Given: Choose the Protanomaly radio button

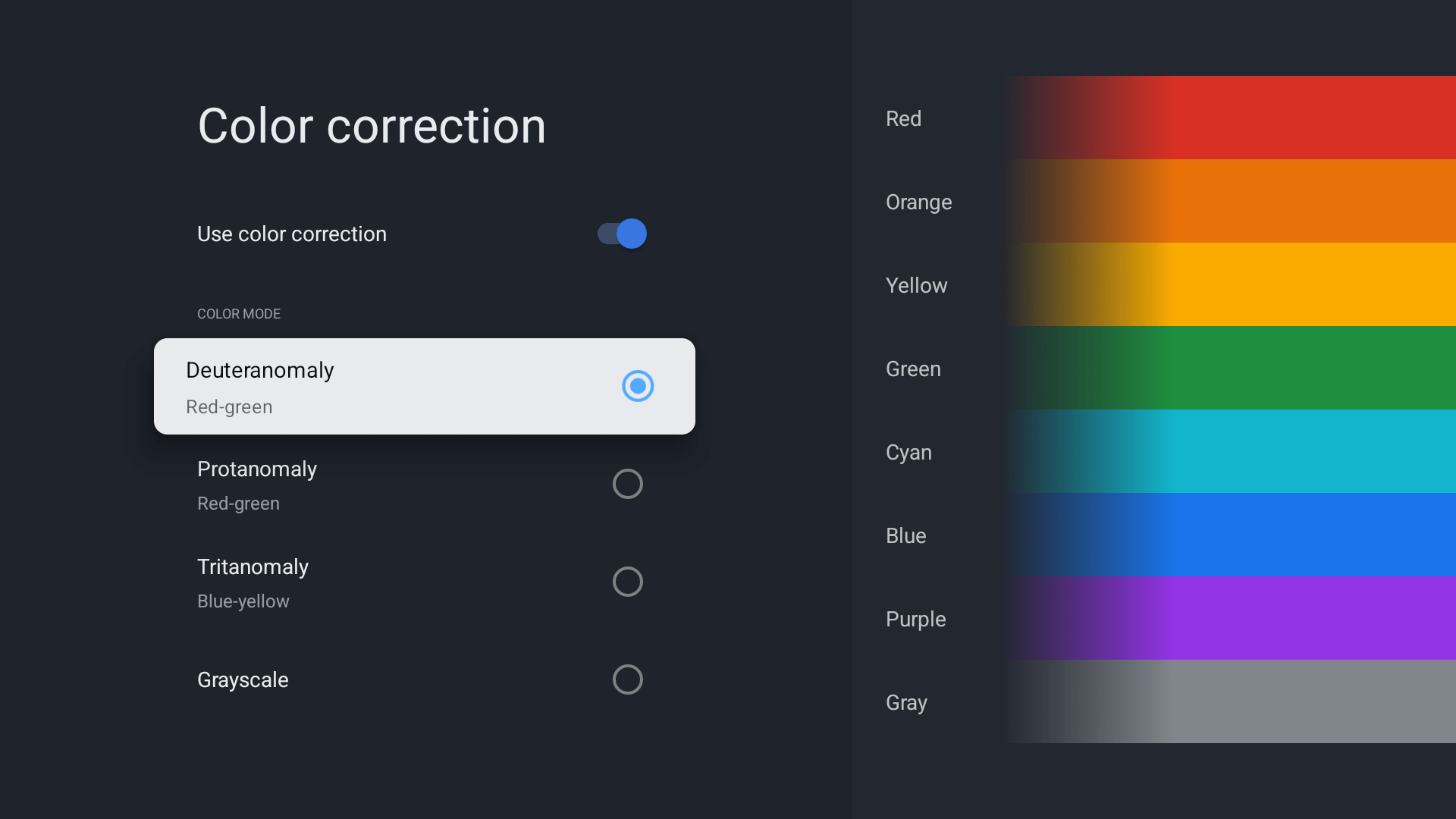Looking at the screenshot, I should (x=628, y=484).
